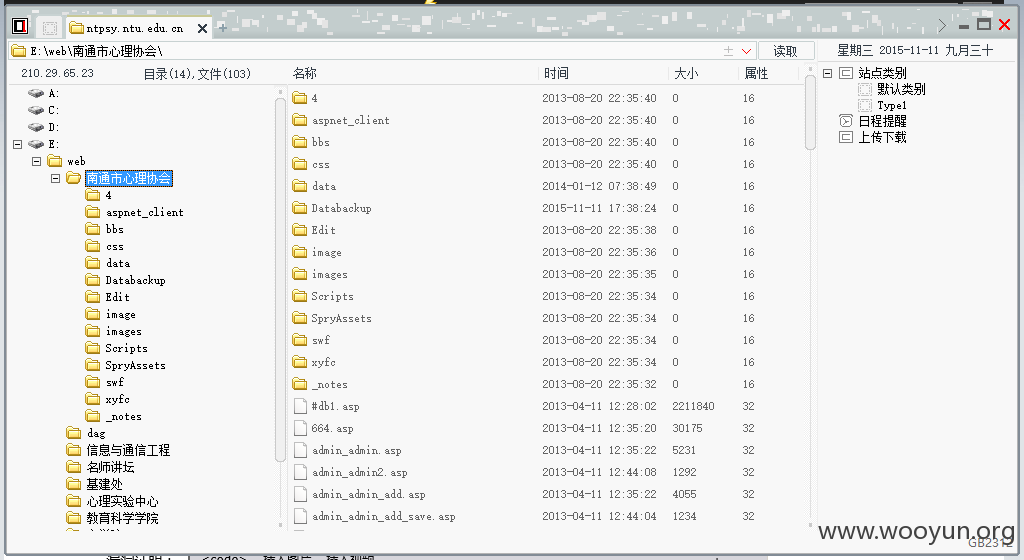The height and width of the screenshot is (560, 1024).
Task: Click file list vertical scrollbar thumb
Action: pyautogui.click(x=810, y=112)
